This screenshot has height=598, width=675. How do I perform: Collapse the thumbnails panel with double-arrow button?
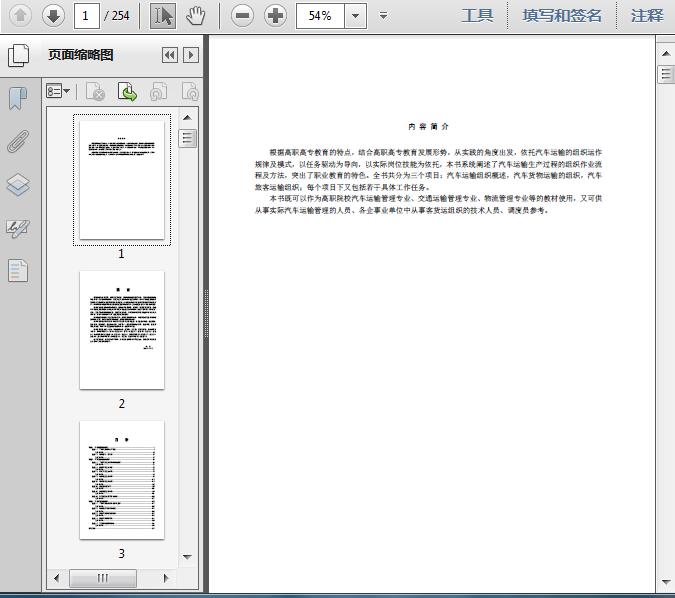170,55
